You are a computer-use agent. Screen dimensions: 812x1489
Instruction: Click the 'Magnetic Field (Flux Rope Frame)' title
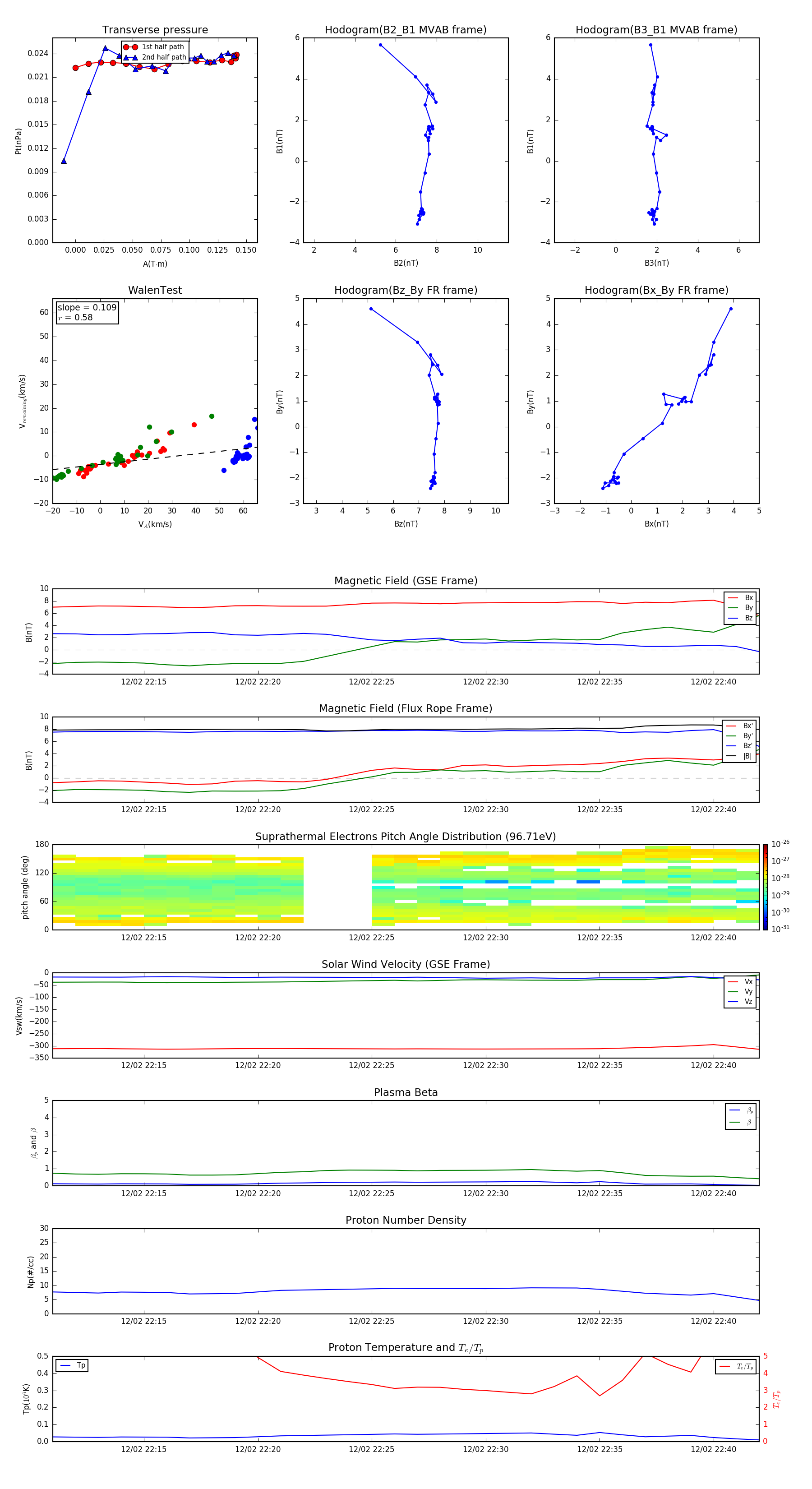[406, 709]
